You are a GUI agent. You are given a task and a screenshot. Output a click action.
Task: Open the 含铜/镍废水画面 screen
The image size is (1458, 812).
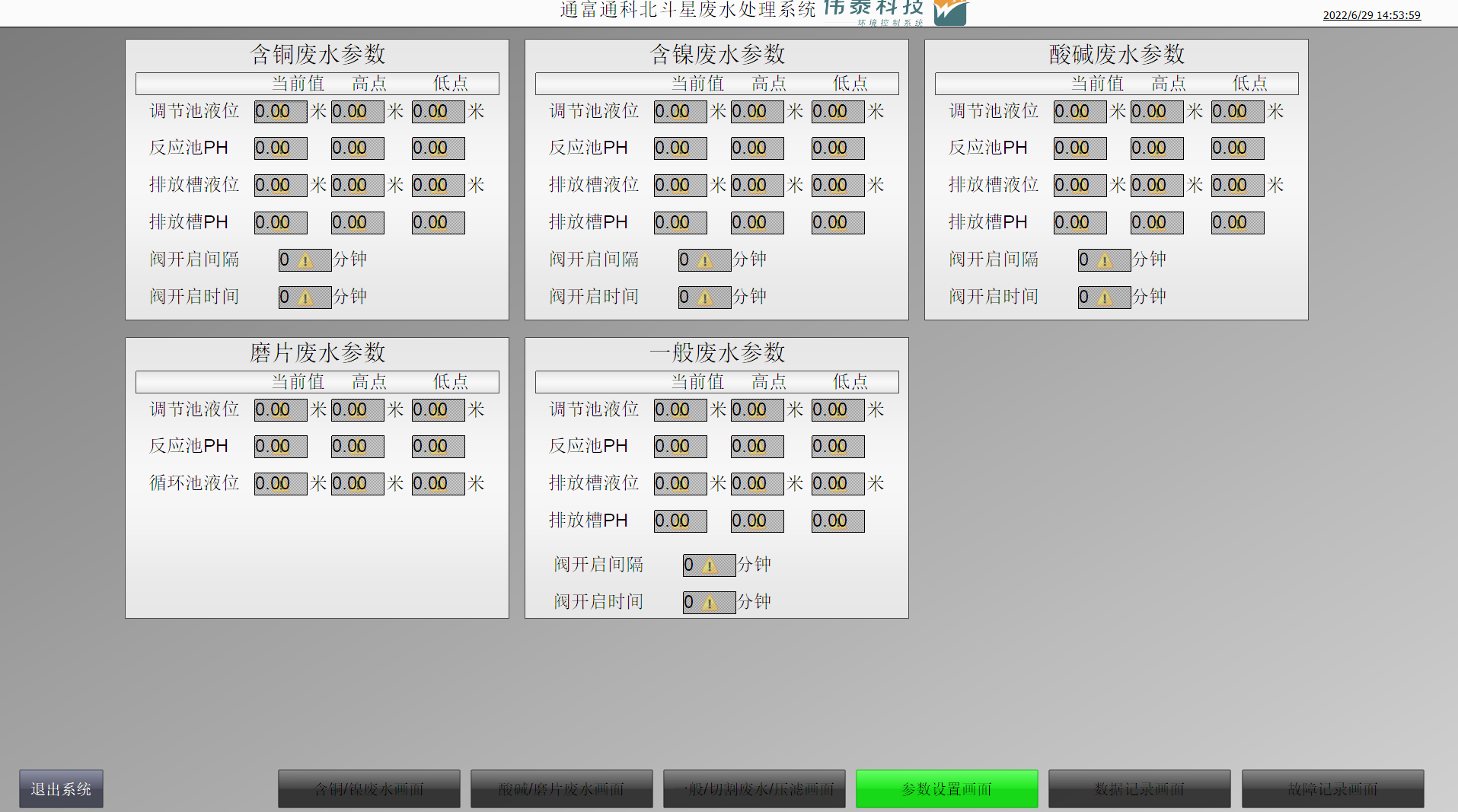pos(368,788)
